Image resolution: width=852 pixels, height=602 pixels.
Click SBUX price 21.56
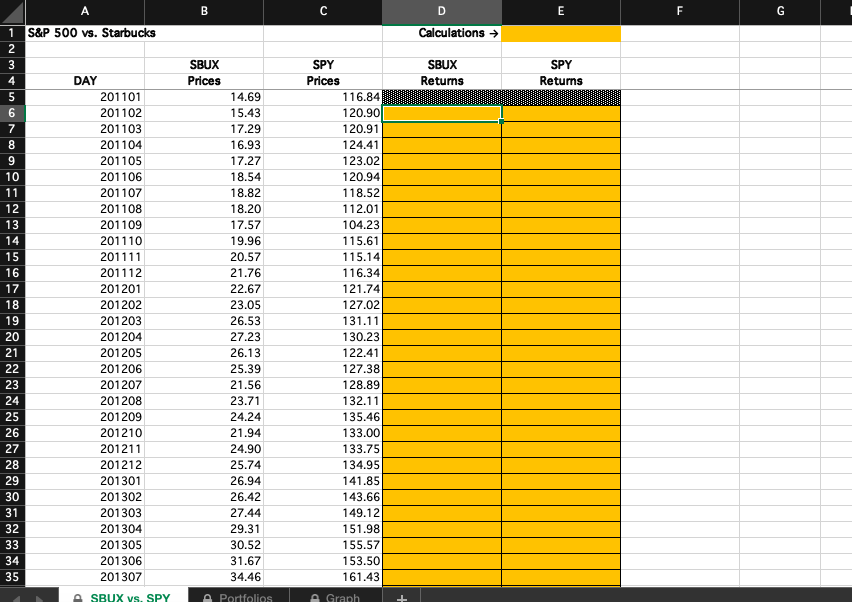(x=204, y=385)
